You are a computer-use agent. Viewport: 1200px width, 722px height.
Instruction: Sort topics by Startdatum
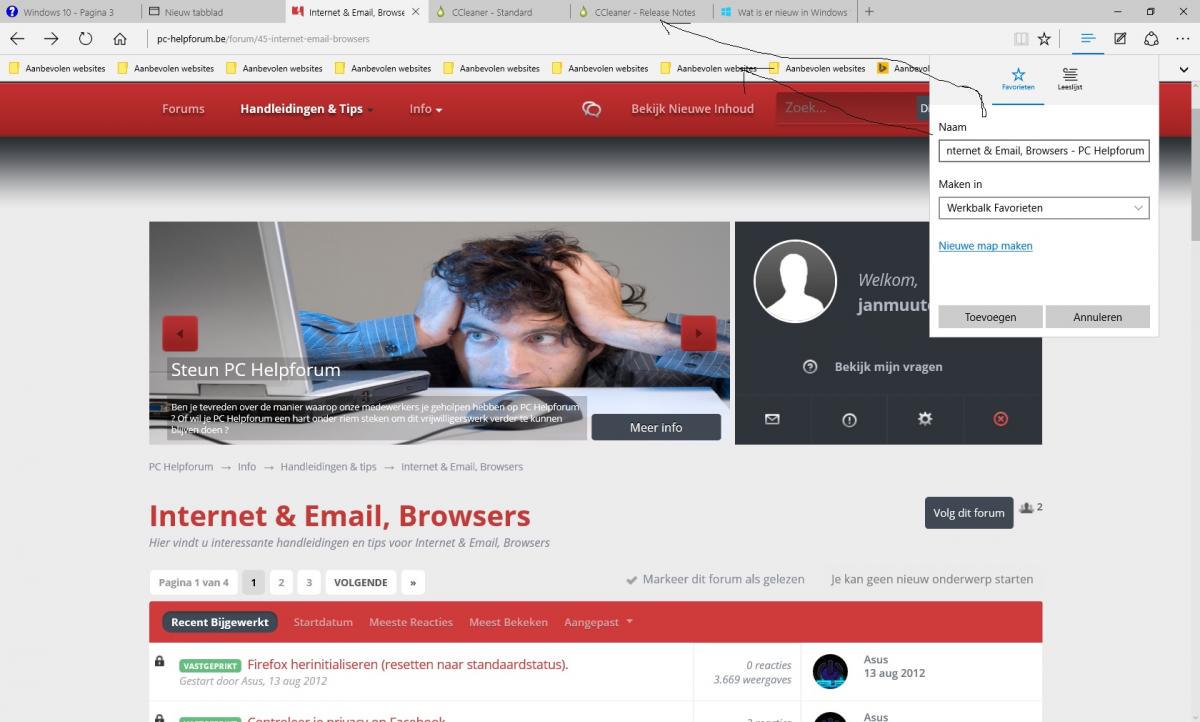pos(323,622)
